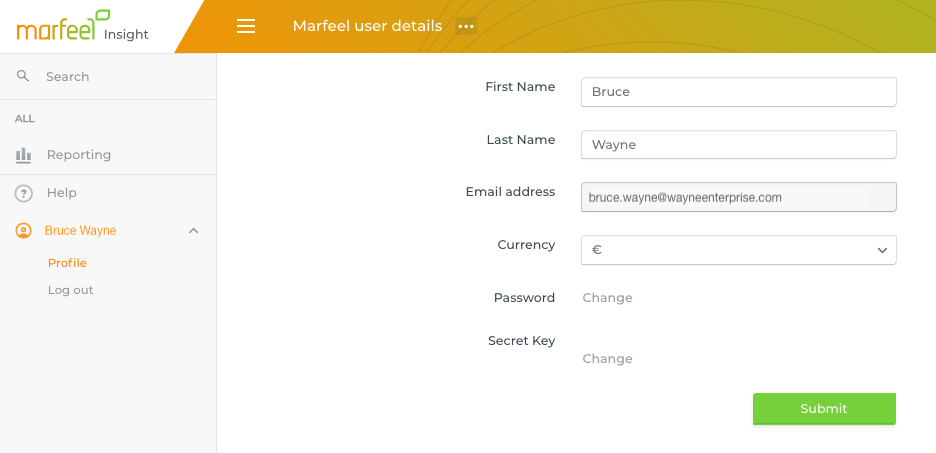Click the Marfeel Insight logo
The width and height of the screenshot is (936, 453).
82,26
